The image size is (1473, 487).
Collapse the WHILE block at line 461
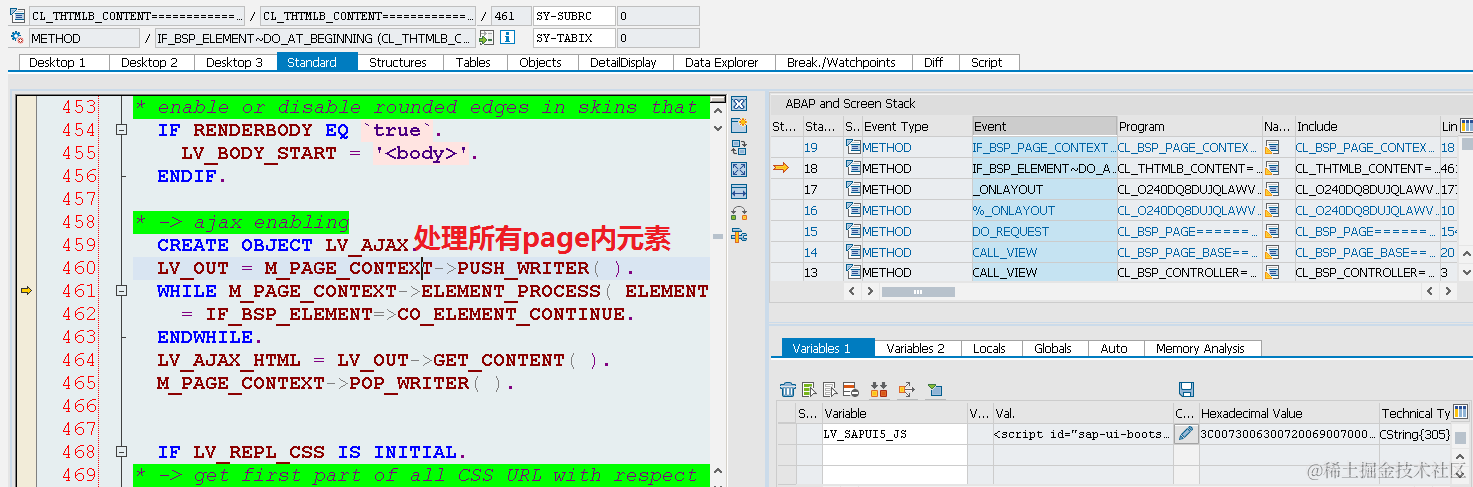(121, 291)
